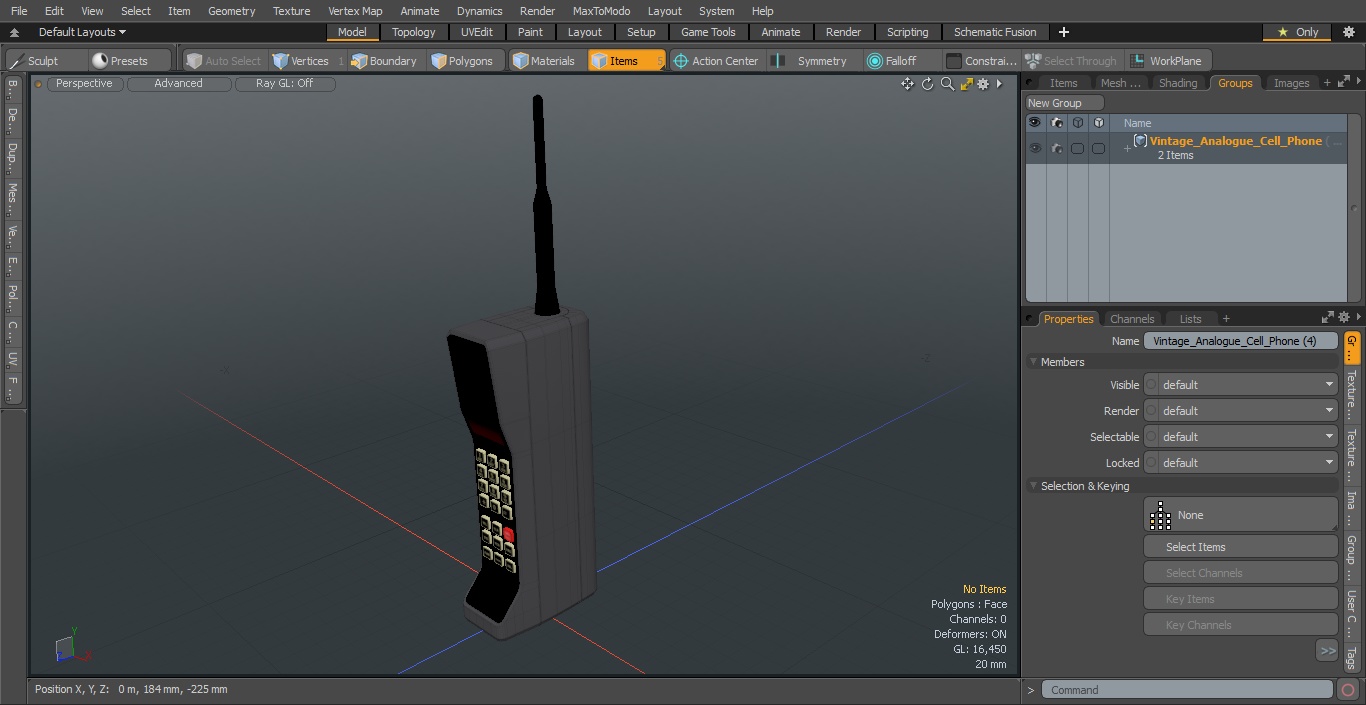Image resolution: width=1366 pixels, height=705 pixels.
Task: Click the double-arrow more button in Properties
Action: click(1327, 651)
